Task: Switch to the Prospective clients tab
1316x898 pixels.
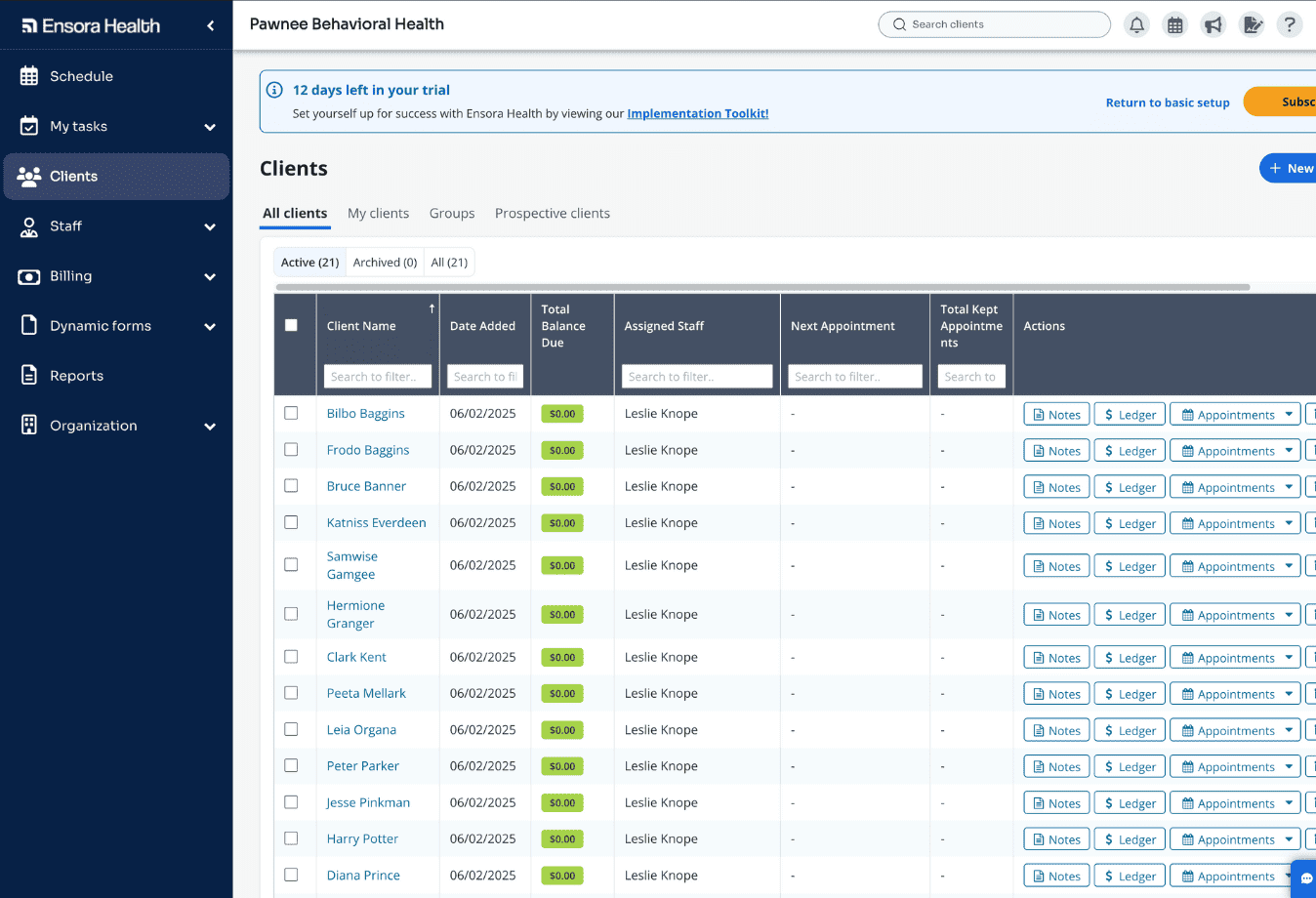Action: (x=552, y=213)
